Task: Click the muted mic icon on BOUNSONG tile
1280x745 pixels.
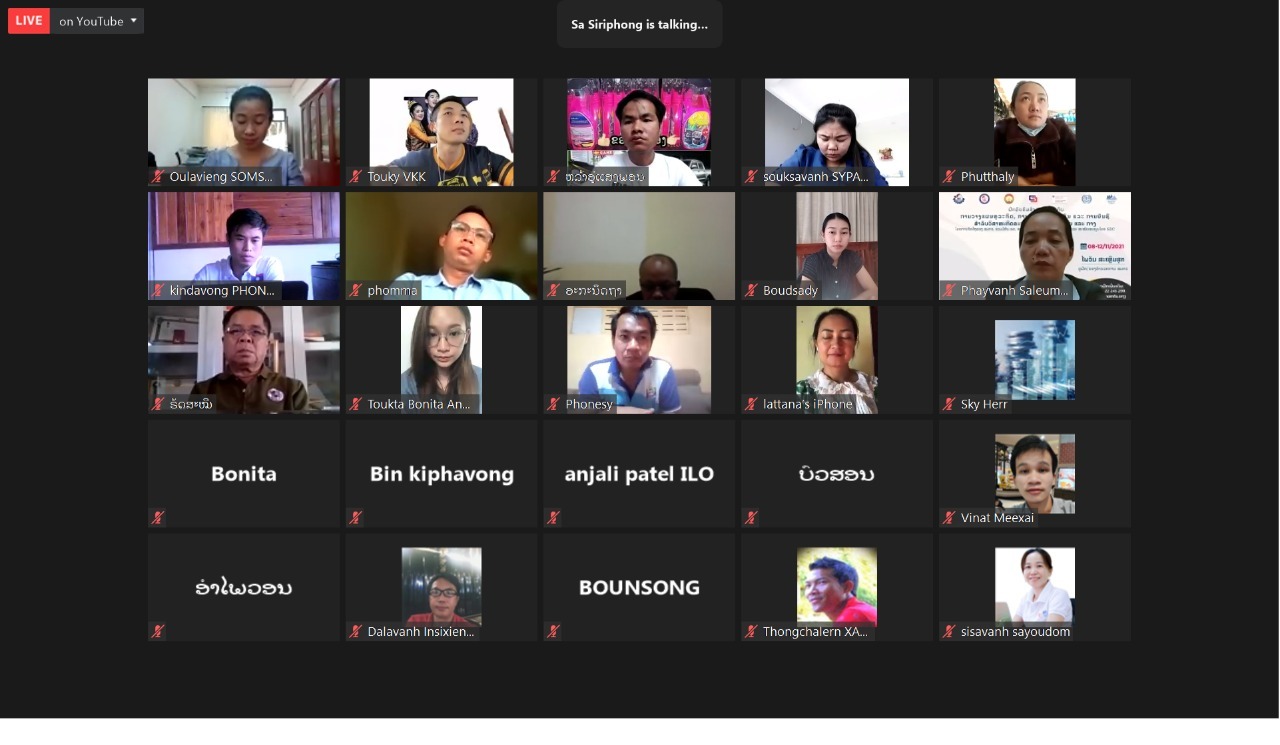Action: 553,632
